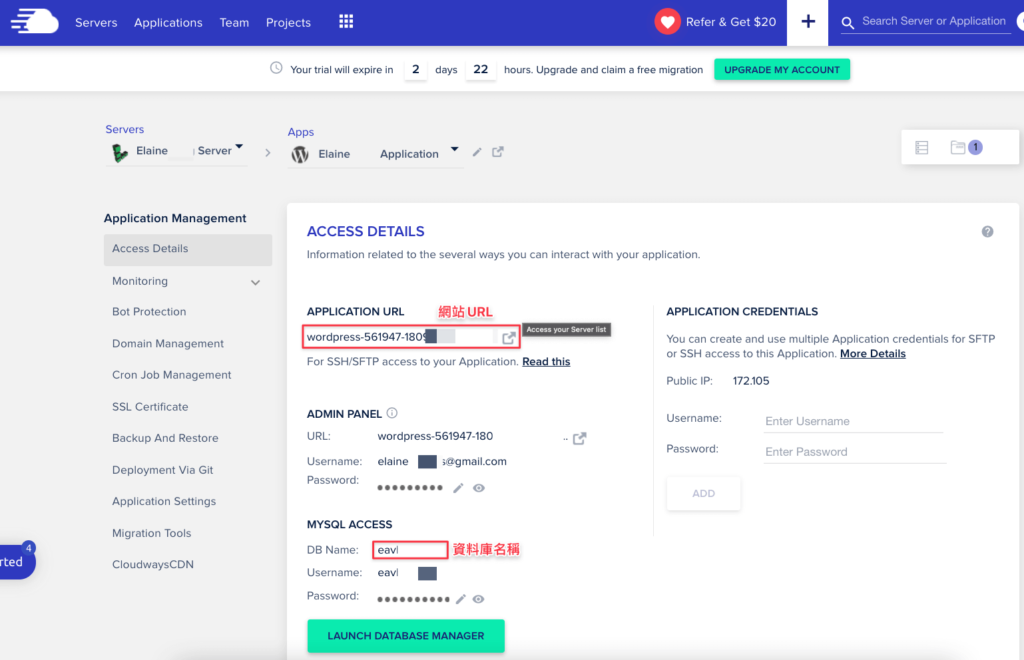Click the pencil icon next to the application name
Viewport: 1024px width, 660px height.
click(x=477, y=152)
